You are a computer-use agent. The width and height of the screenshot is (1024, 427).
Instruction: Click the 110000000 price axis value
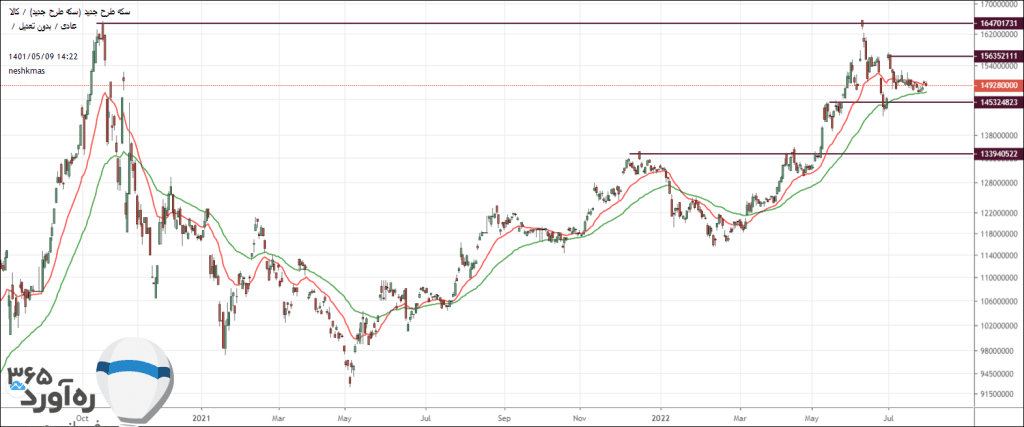coord(999,278)
